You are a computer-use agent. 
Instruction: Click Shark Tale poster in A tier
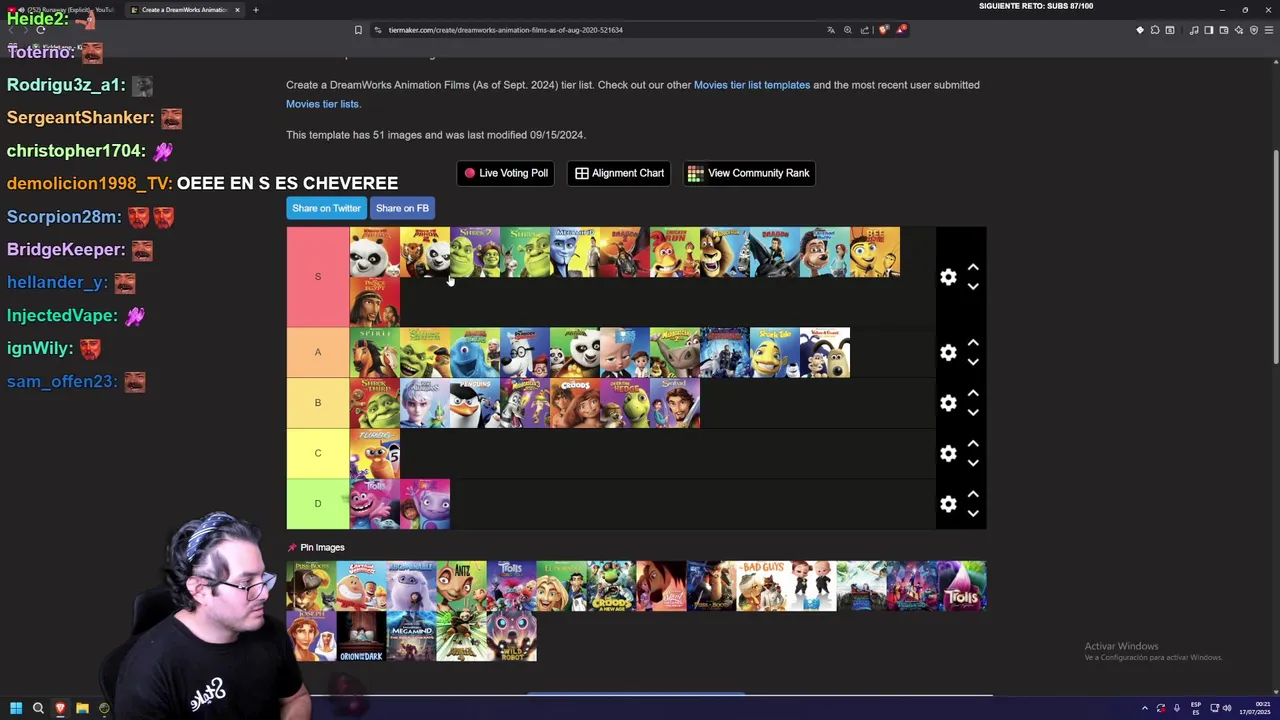click(775, 352)
